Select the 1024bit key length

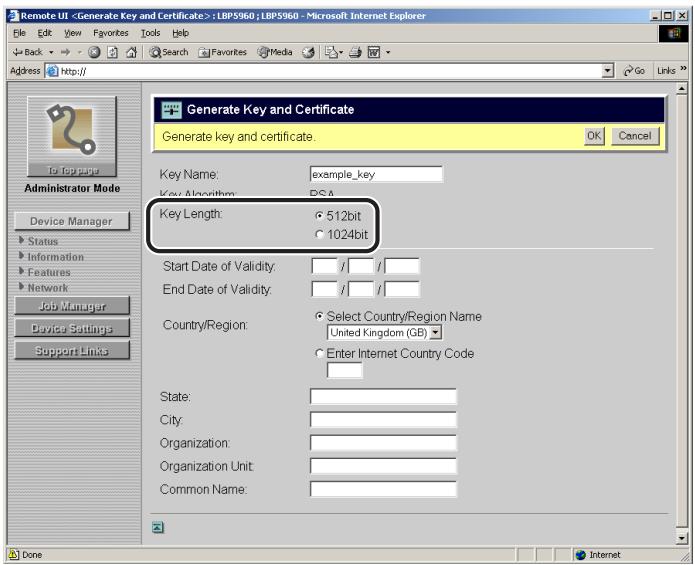(x=319, y=234)
